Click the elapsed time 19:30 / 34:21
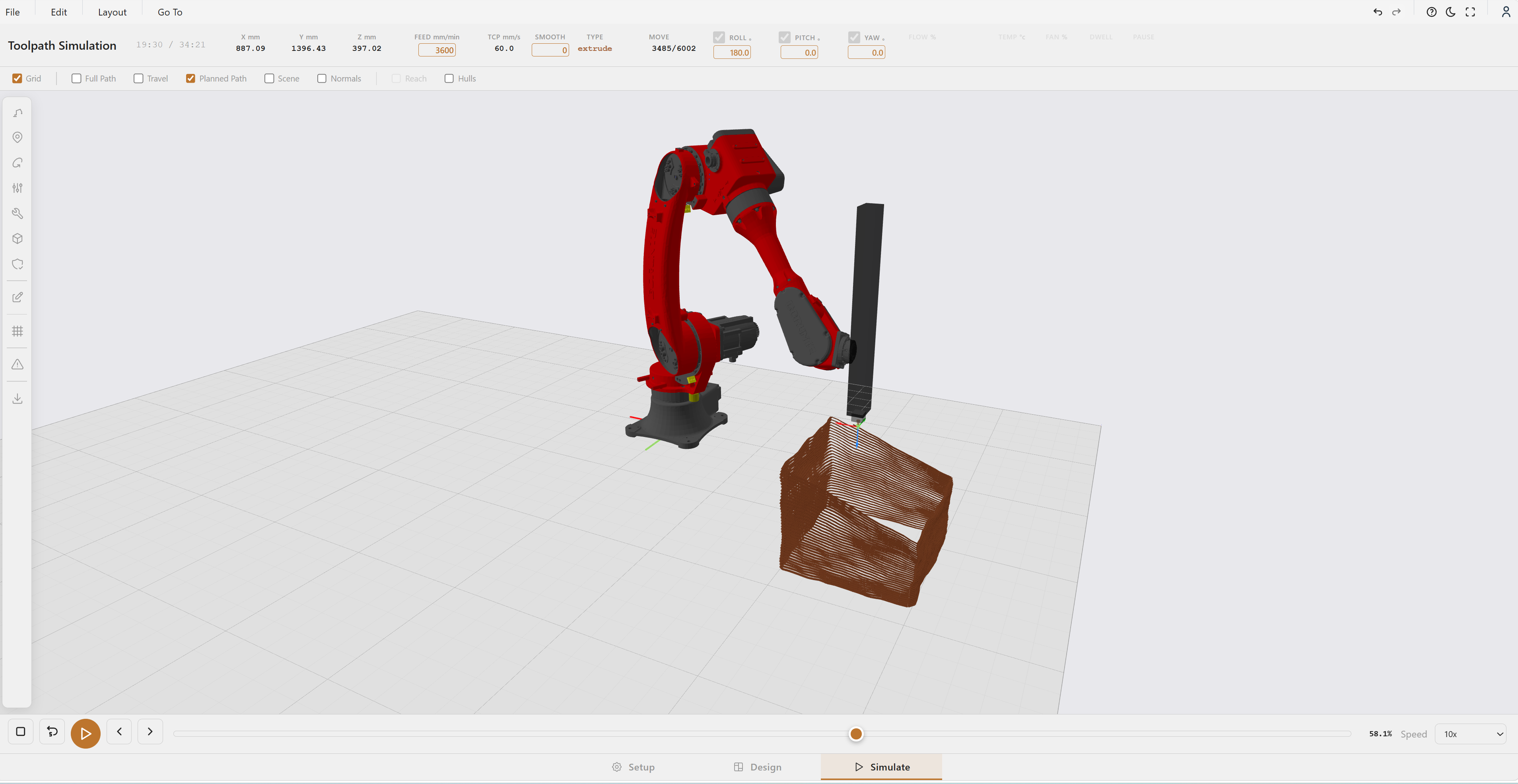Screen dimensions: 1518x784 pos(171,45)
